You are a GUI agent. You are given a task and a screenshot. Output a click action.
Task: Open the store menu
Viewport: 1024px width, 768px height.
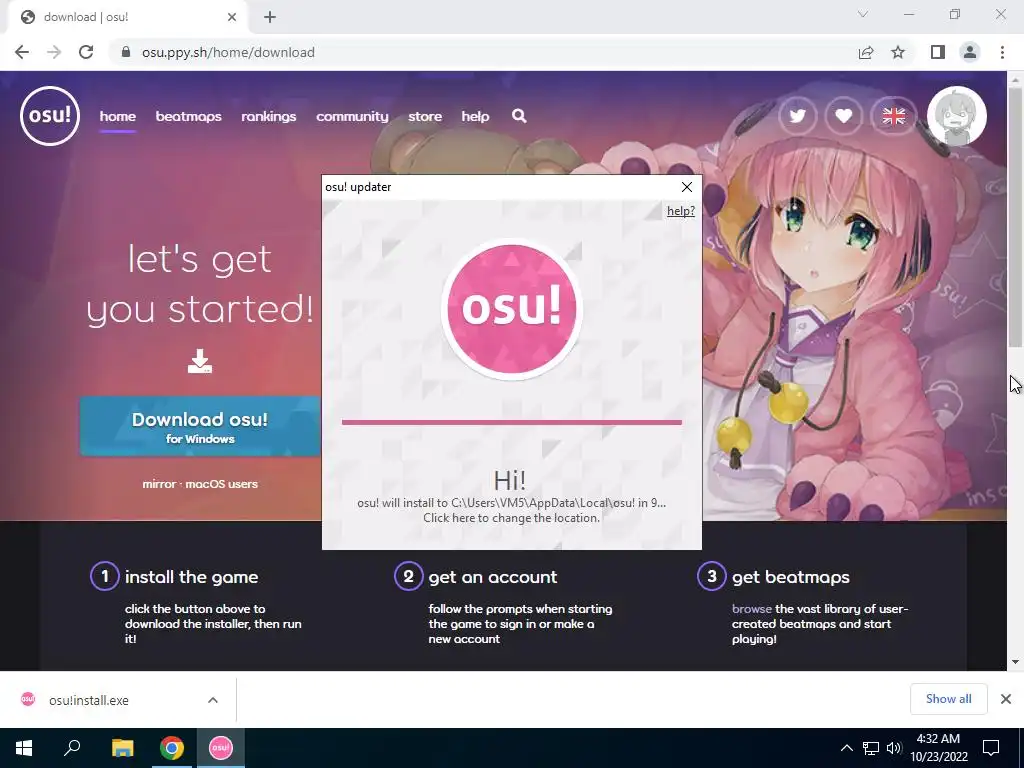click(425, 116)
